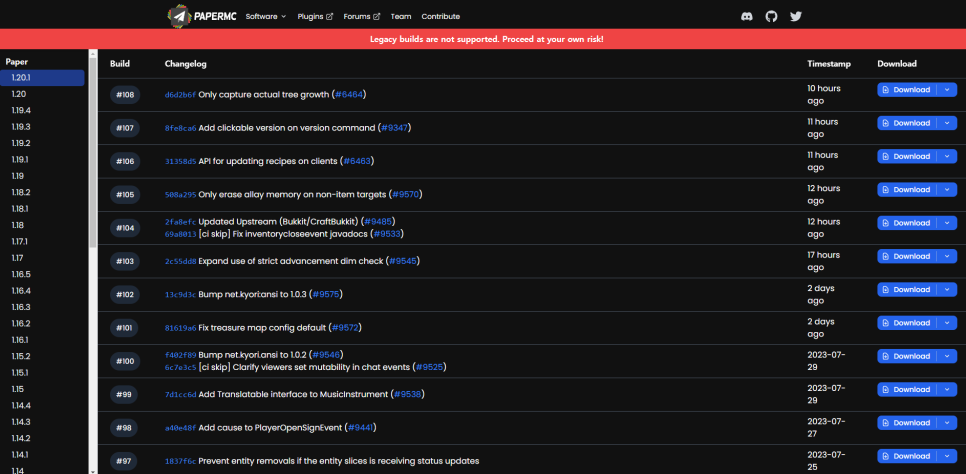966x474 pixels.
Task: Click the PaperMC logo icon
Action: [x=178, y=16]
